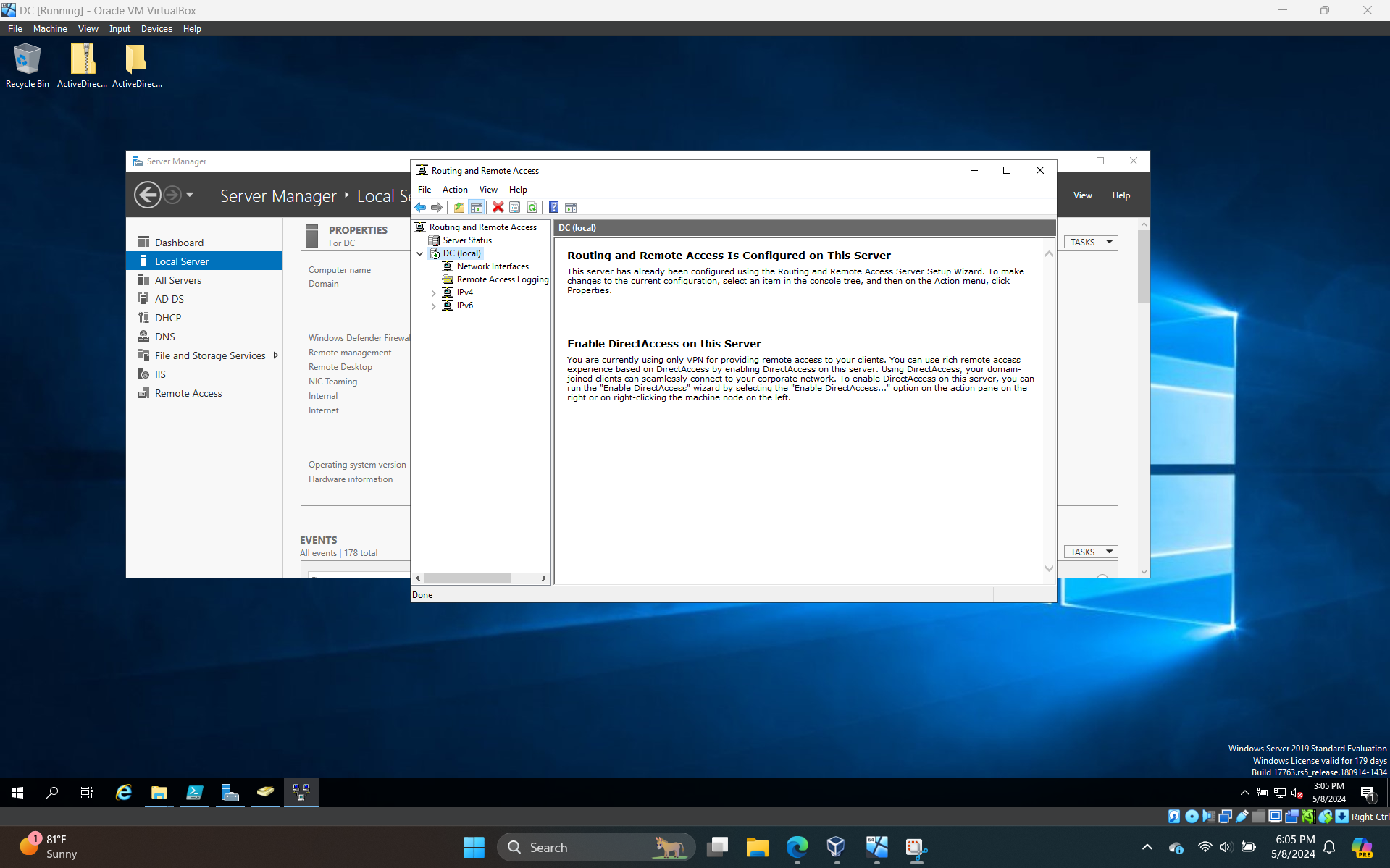This screenshot has width=1390, height=868.
Task: Open the Action menu in RRAS
Action: (455, 189)
